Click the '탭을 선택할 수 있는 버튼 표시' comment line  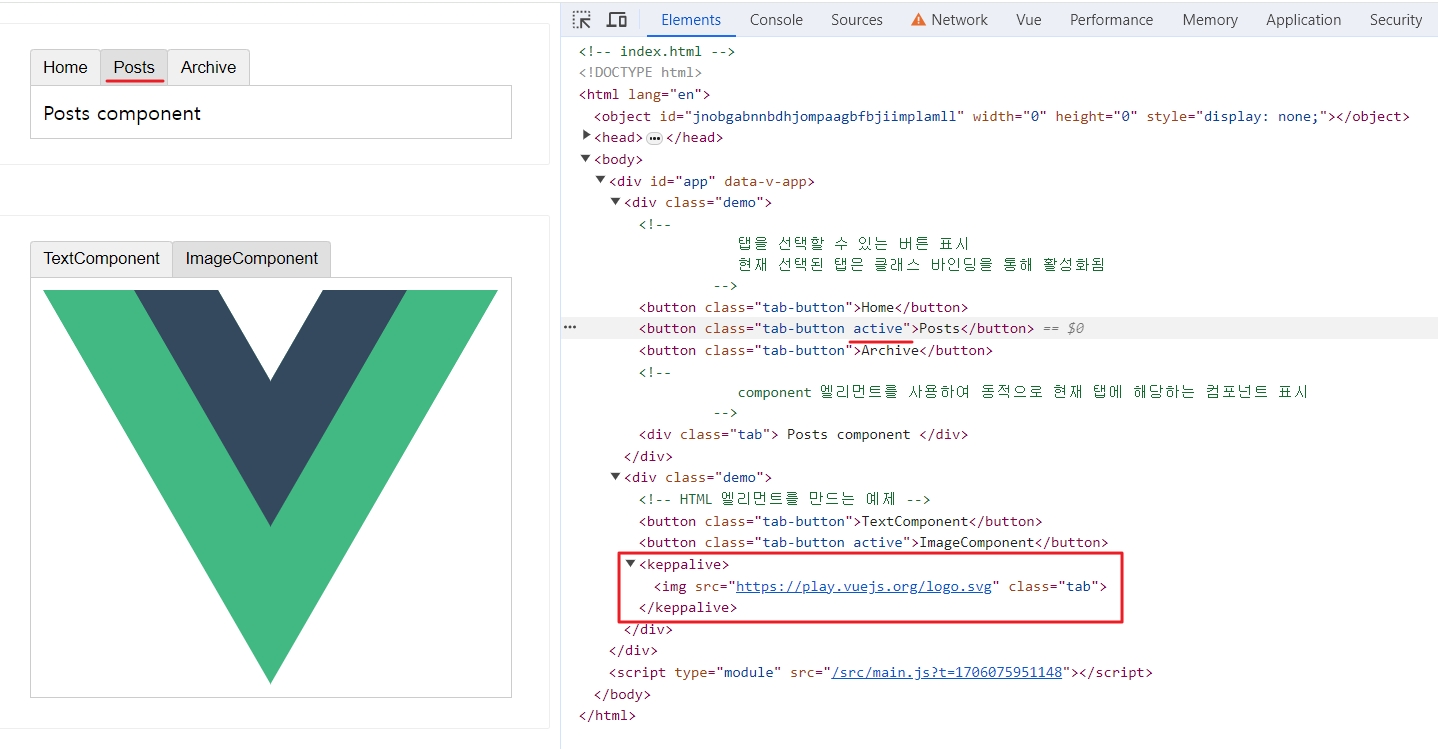click(853, 243)
